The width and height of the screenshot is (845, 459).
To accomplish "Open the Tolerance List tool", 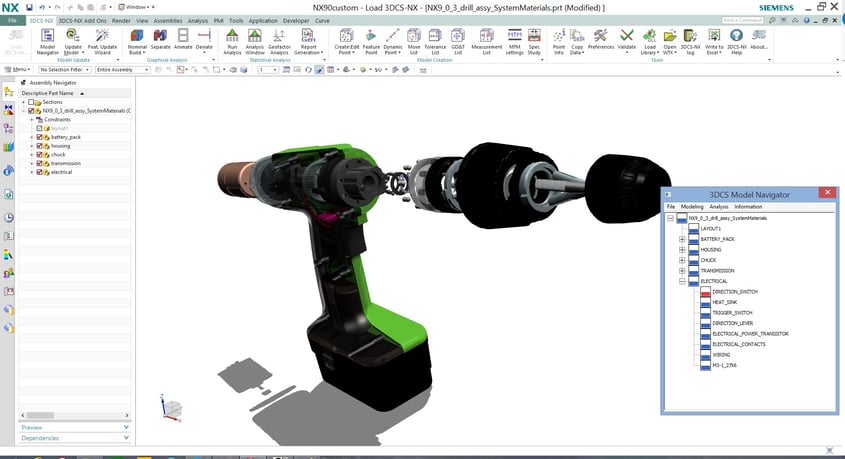I will click(435, 40).
